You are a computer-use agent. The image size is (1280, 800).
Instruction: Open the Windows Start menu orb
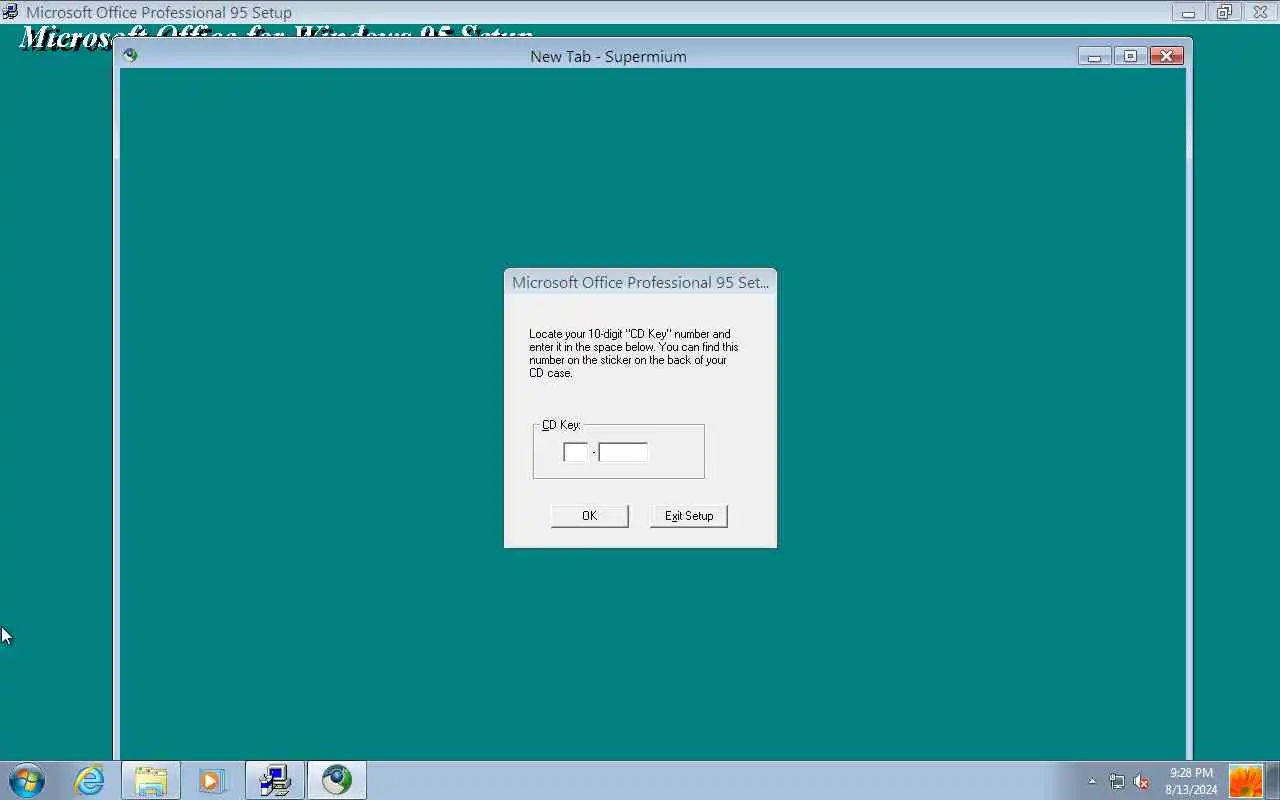pyautogui.click(x=27, y=780)
